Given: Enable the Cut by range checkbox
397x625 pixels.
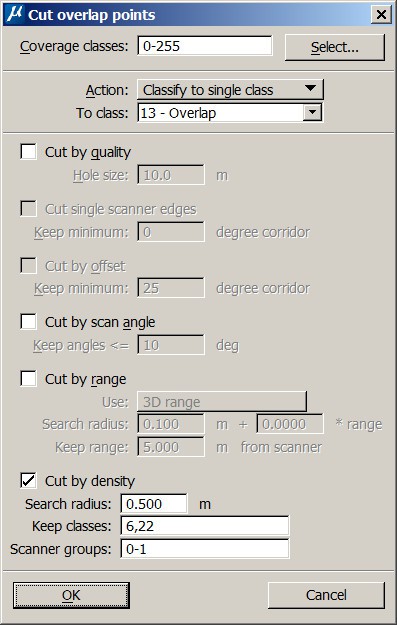Looking at the screenshot, I should click(28, 379).
